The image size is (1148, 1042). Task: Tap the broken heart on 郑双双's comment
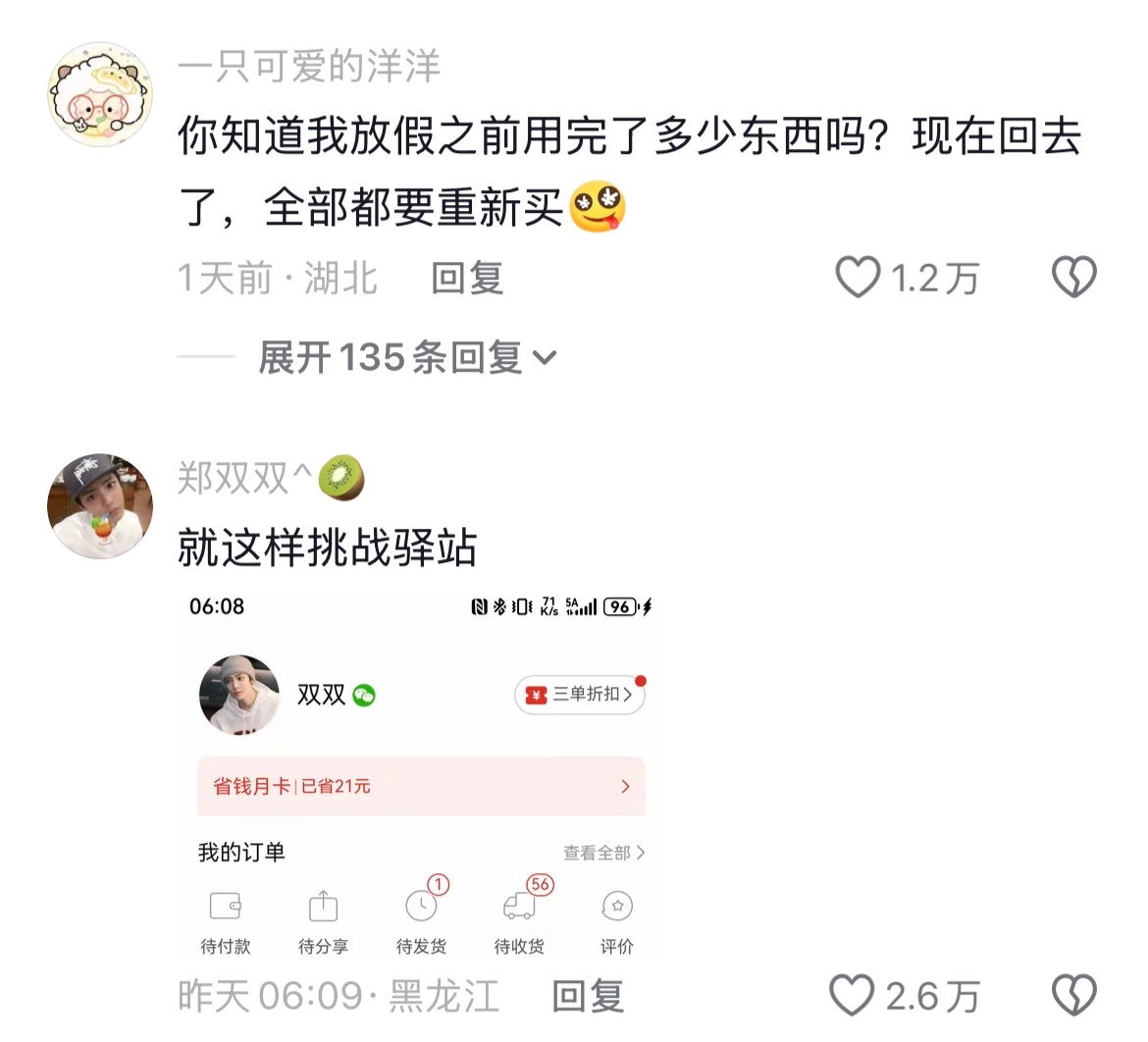(1074, 996)
